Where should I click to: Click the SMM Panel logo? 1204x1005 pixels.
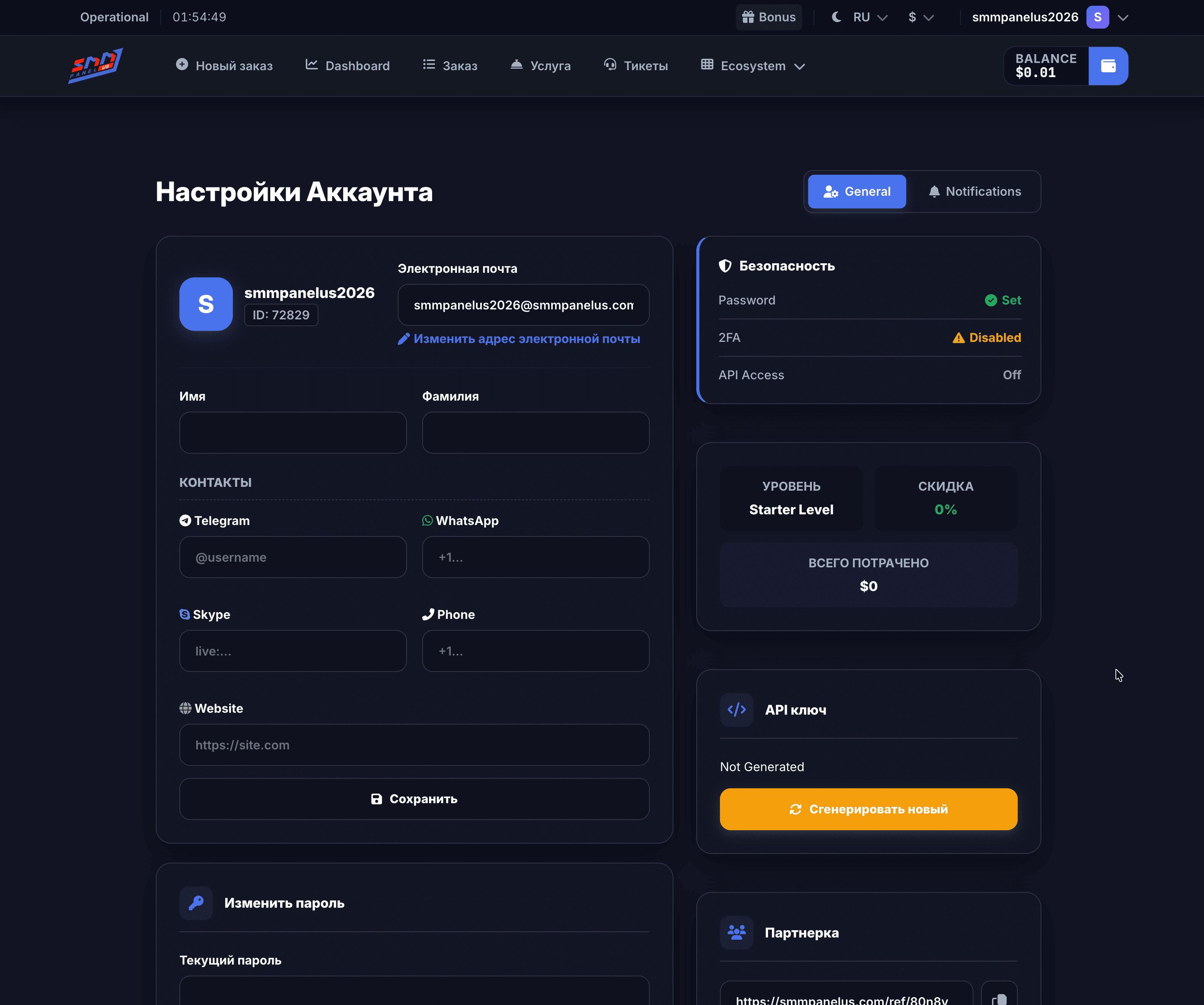point(95,65)
